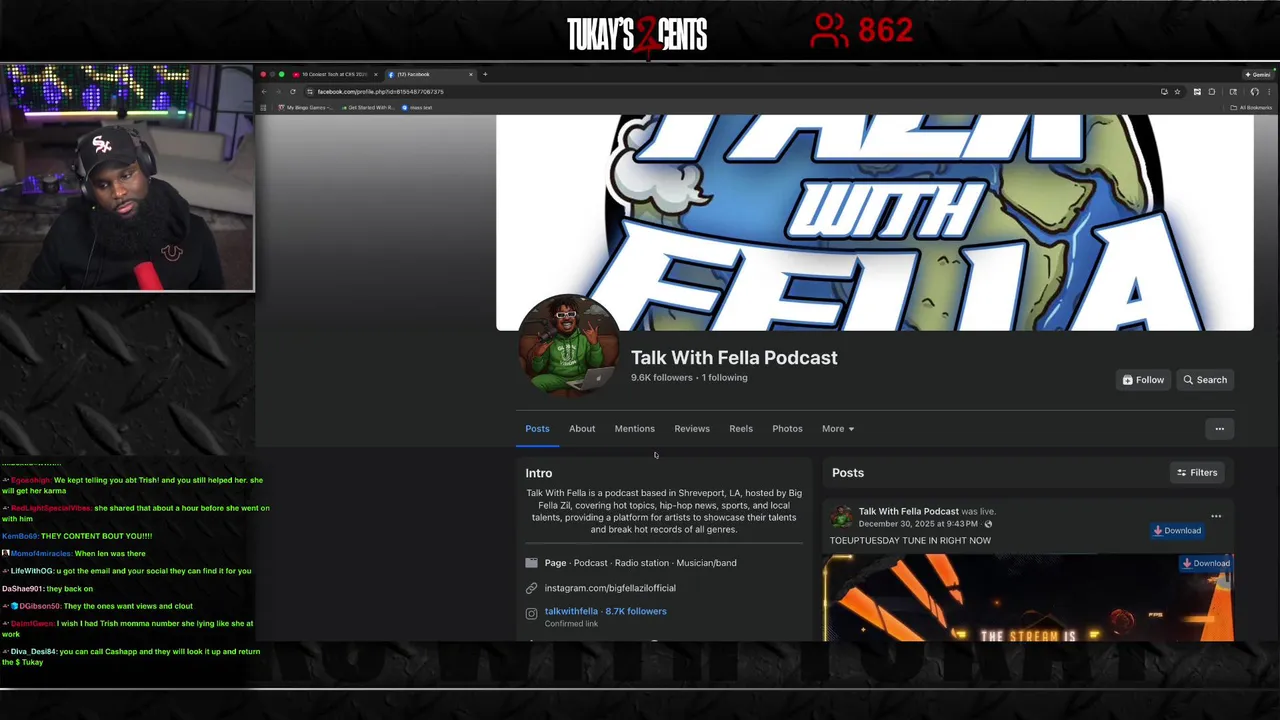Click the Page category flag icon
Viewport: 1280px width, 720px height.
[532, 563]
